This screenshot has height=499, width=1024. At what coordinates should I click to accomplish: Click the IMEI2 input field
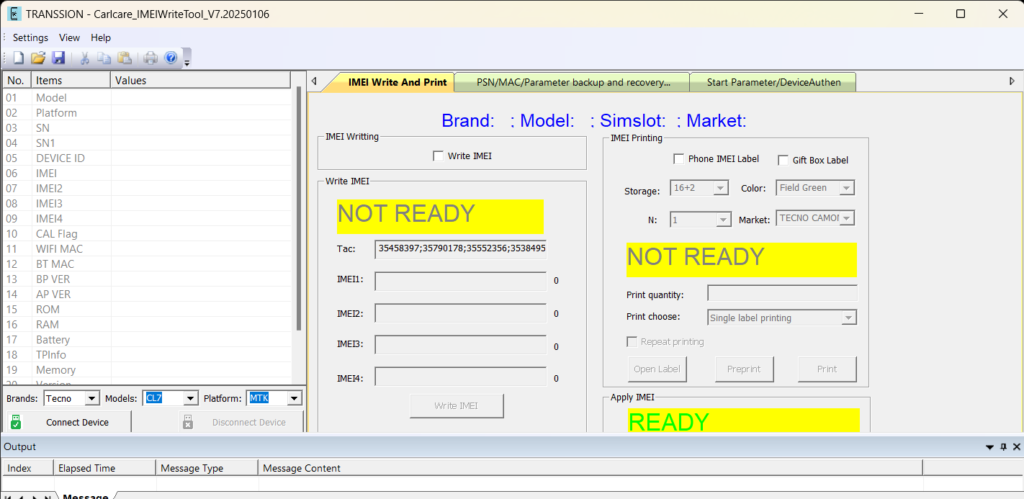[461, 314]
